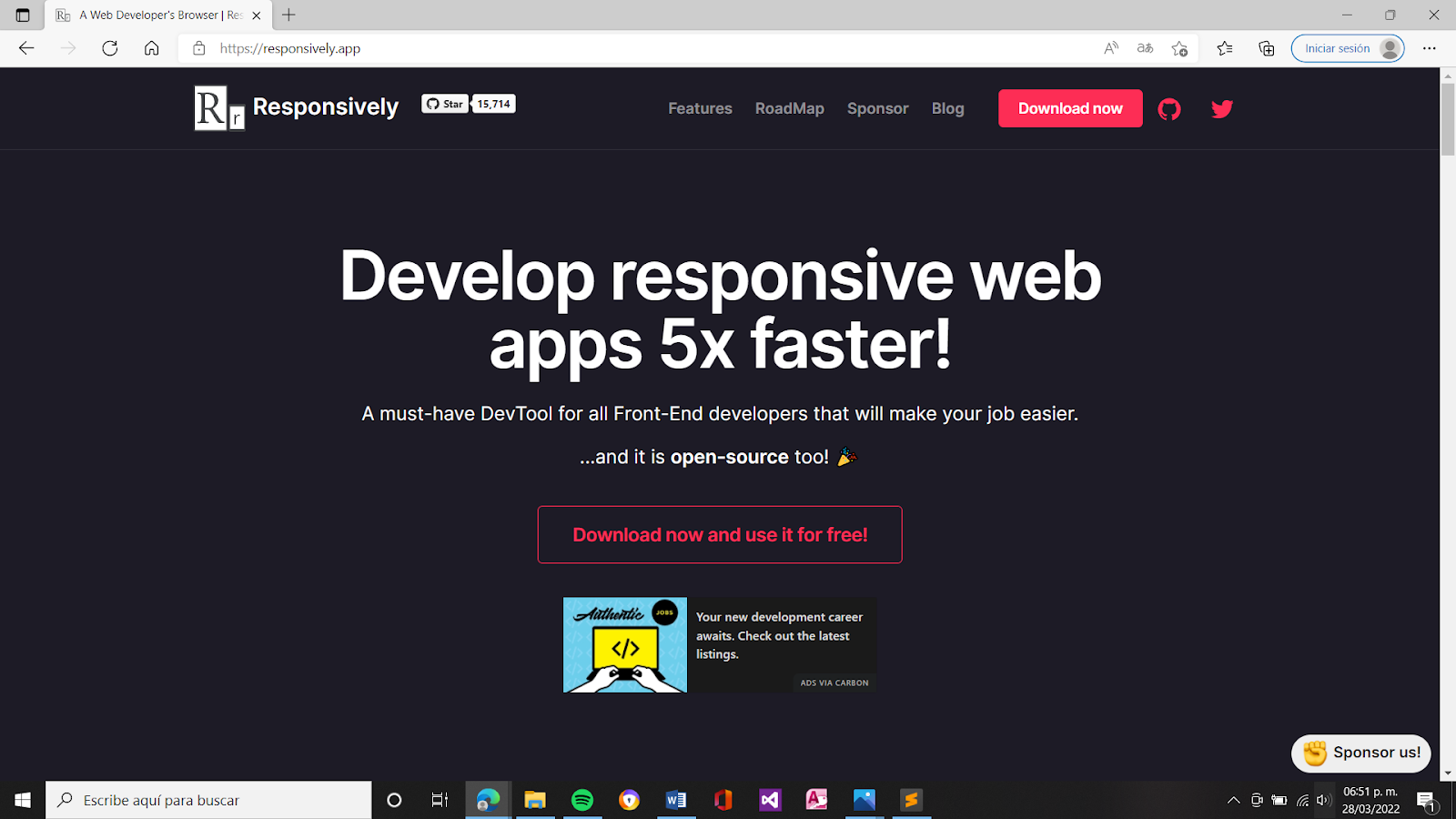Image resolution: width=1456 pixels, height=819 pixels.
Task: Open the notification center icon
Action: 1426,801
